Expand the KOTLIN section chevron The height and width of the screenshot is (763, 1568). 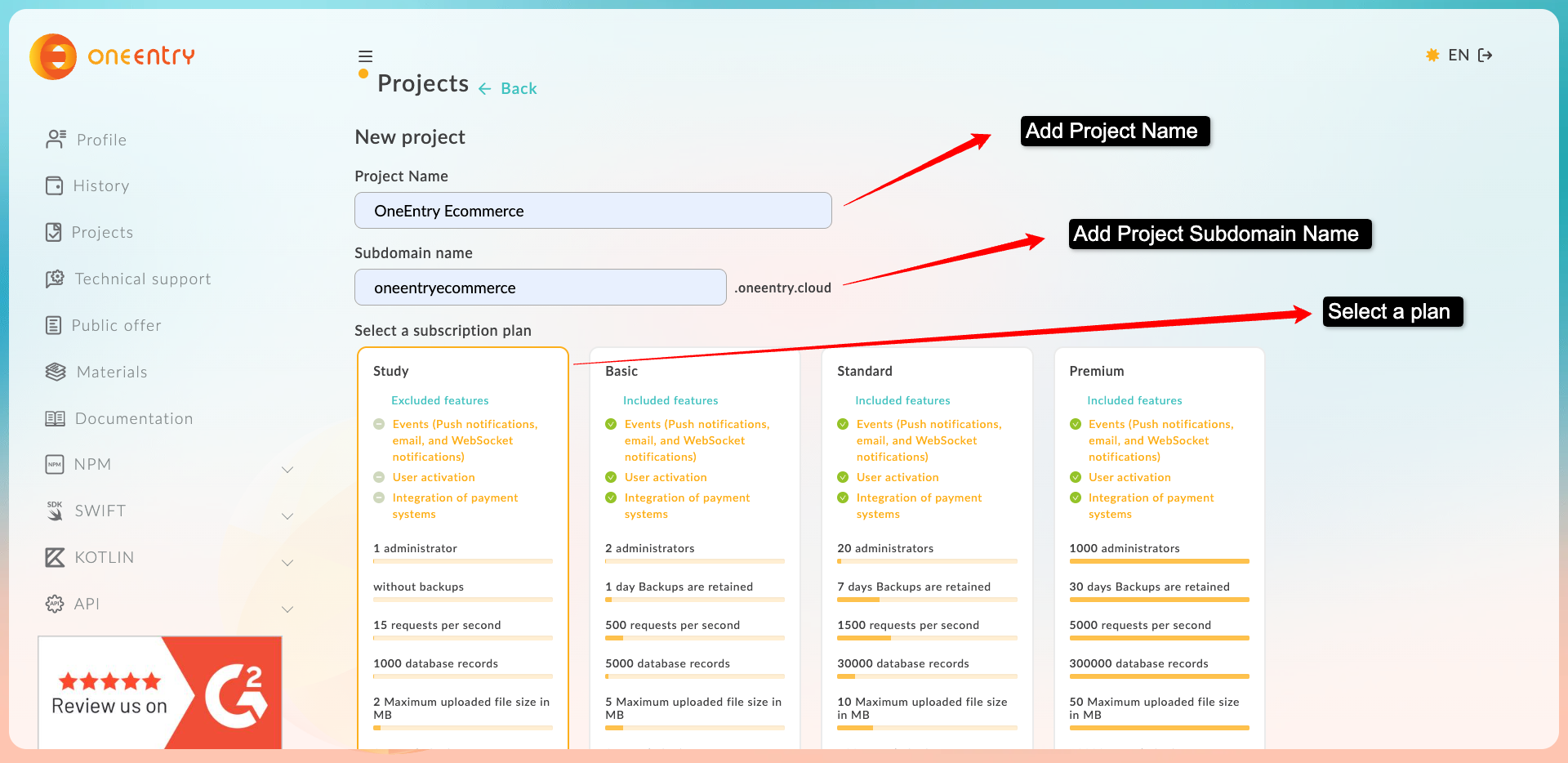[x=287, y=563]
